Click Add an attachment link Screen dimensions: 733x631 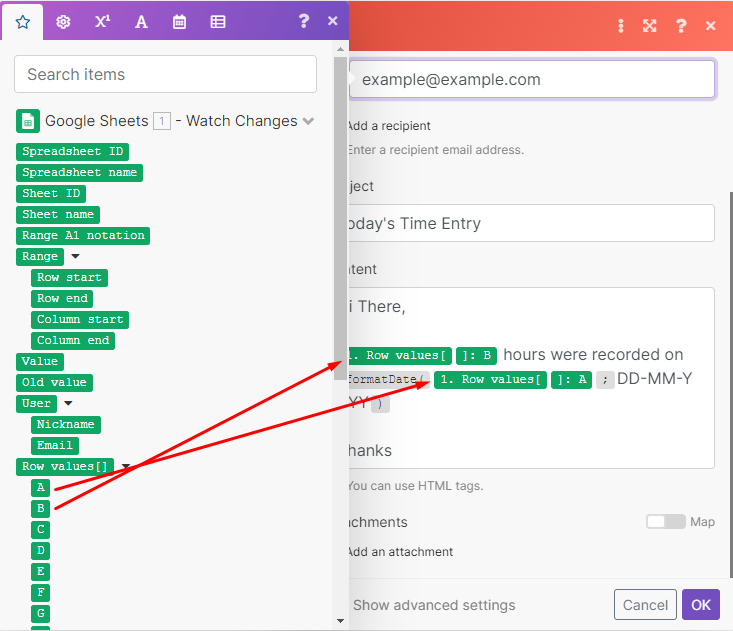pos(401,552)
